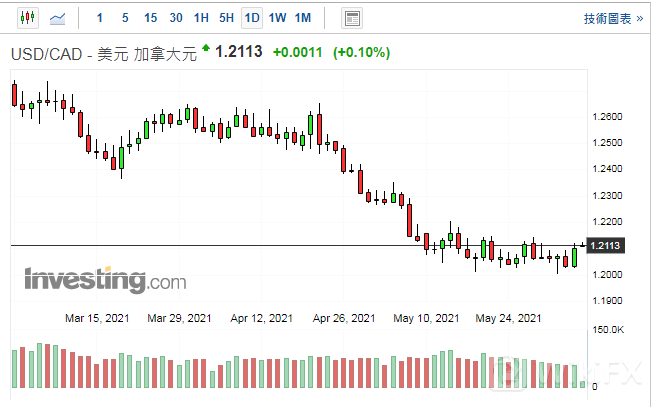The image size is (653, 407).
Task: Choose the 5H timeframe
Action: 227,17
